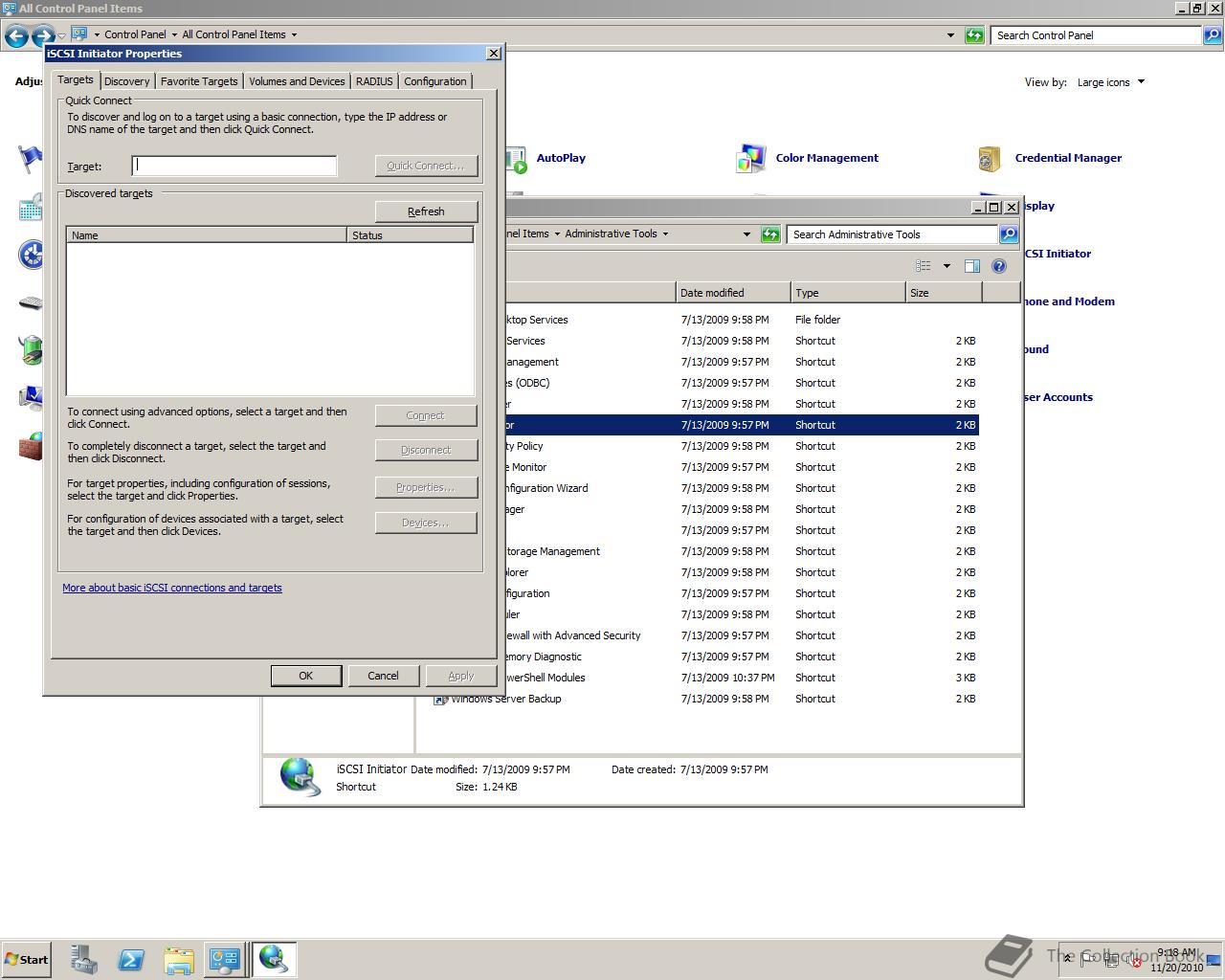This screenshot has width=1225, height=980.
Task: Expand root breadcrumb arrow in Control Panel address
Action: point(97,35)
